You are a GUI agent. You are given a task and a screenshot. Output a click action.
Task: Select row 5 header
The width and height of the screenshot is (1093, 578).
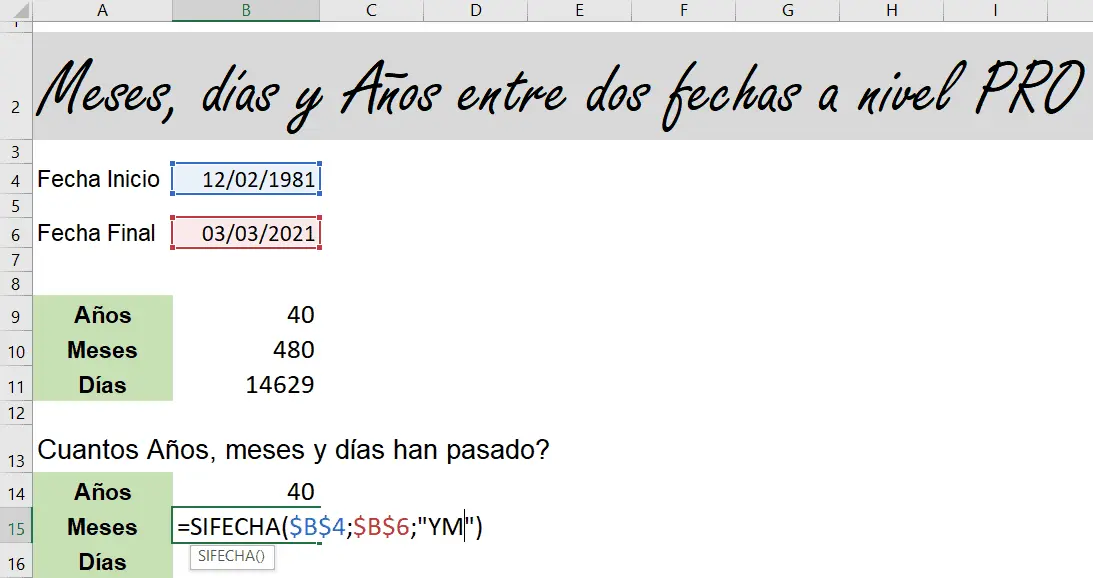[16, 206]
